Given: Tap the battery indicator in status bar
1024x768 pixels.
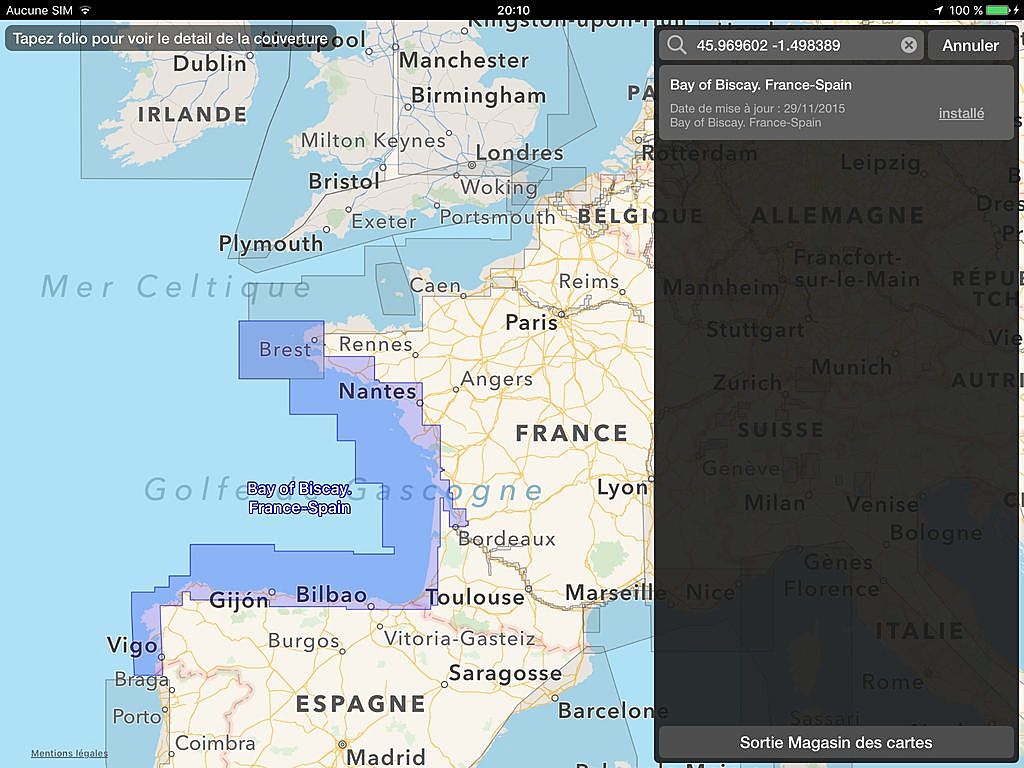Looking at the screenshot, I should (x=999, y=10).
